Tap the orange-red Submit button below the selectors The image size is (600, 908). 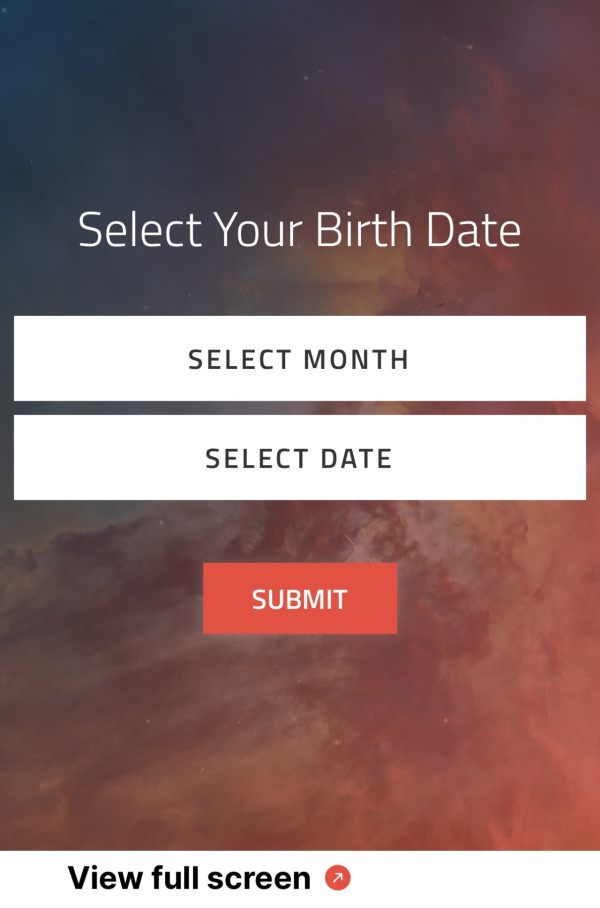[x=299, y=598]
